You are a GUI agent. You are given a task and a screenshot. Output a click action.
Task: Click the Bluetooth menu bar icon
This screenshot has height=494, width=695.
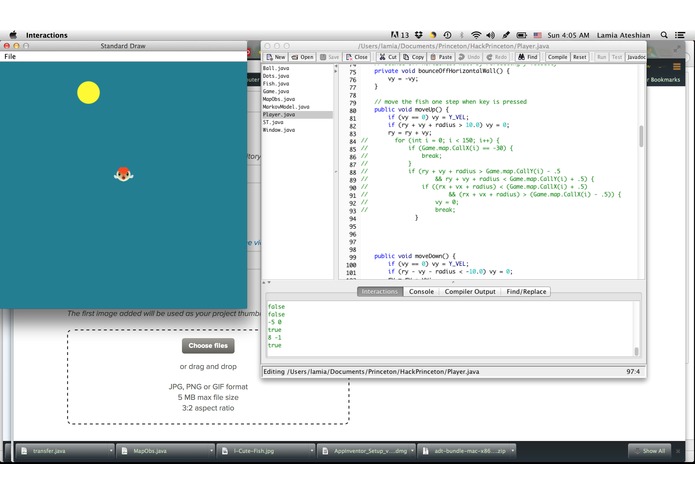pyautogui.click(x=461, y=35)
